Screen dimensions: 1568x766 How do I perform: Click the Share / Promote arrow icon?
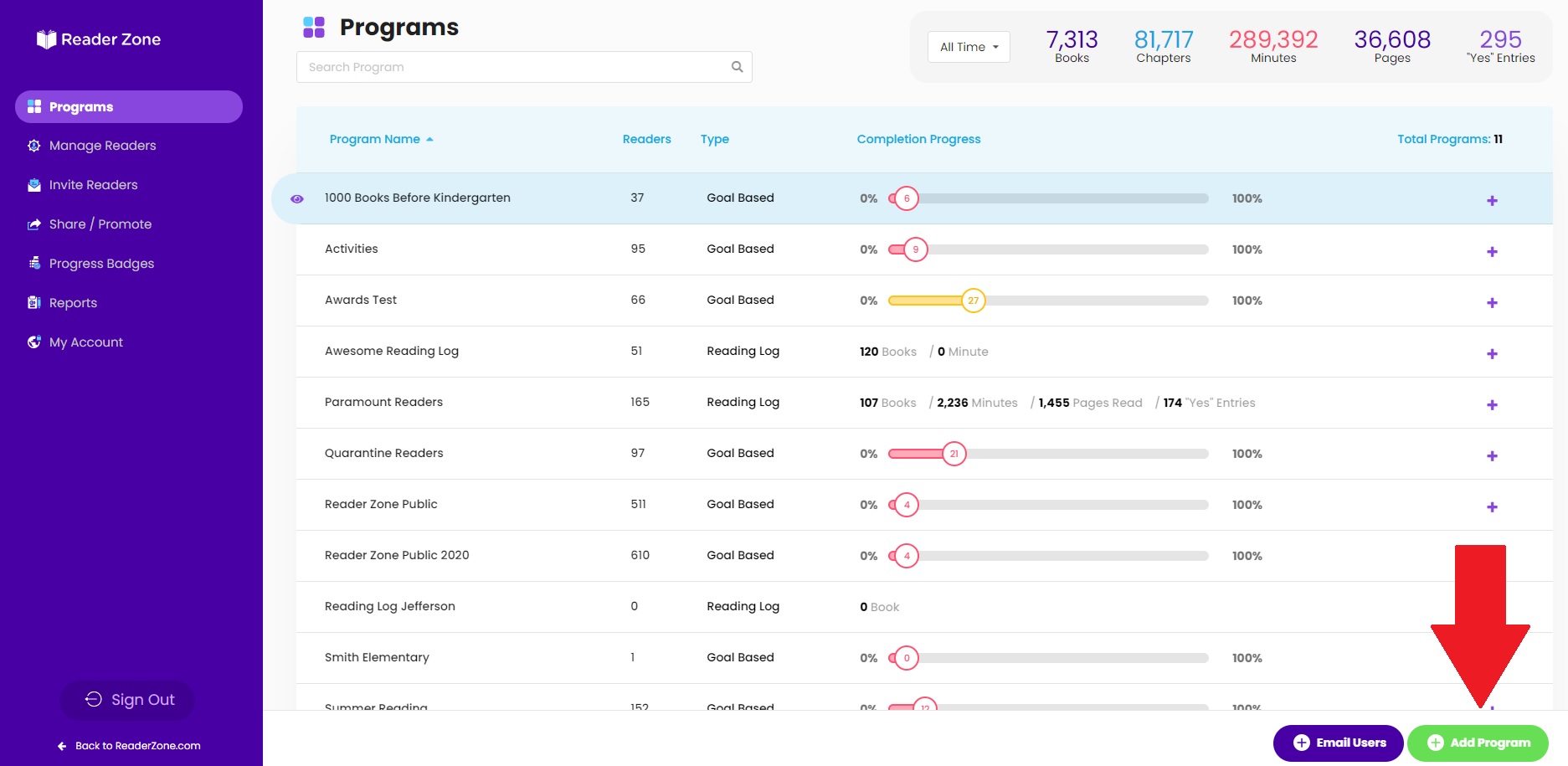34,224
